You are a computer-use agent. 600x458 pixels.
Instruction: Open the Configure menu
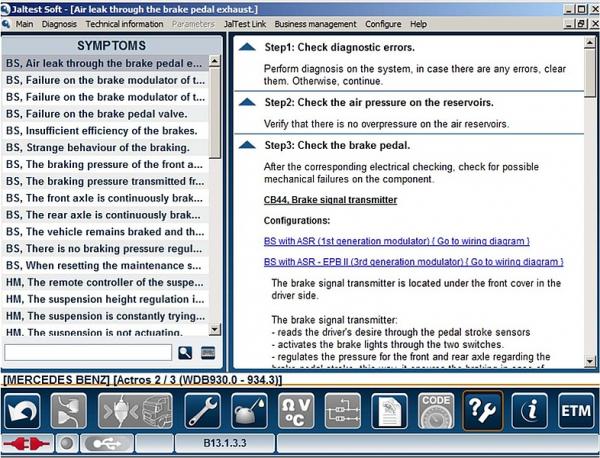click(x=383, y=24)
